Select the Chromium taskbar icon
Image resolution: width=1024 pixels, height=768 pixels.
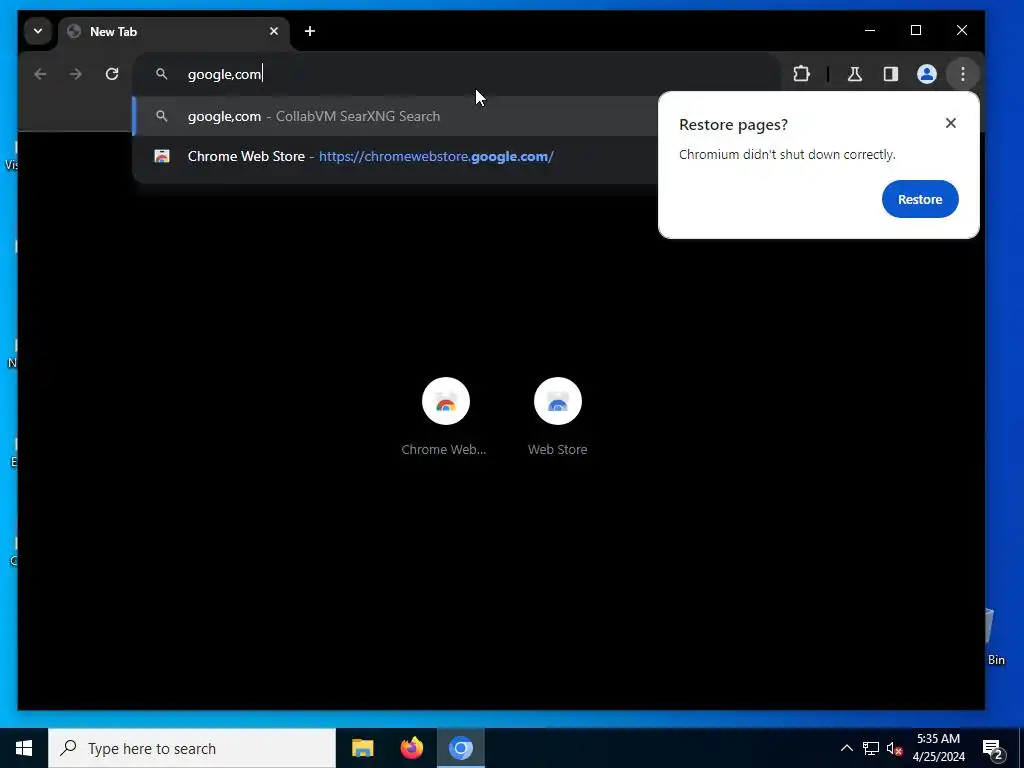click(x=460, y=748)
